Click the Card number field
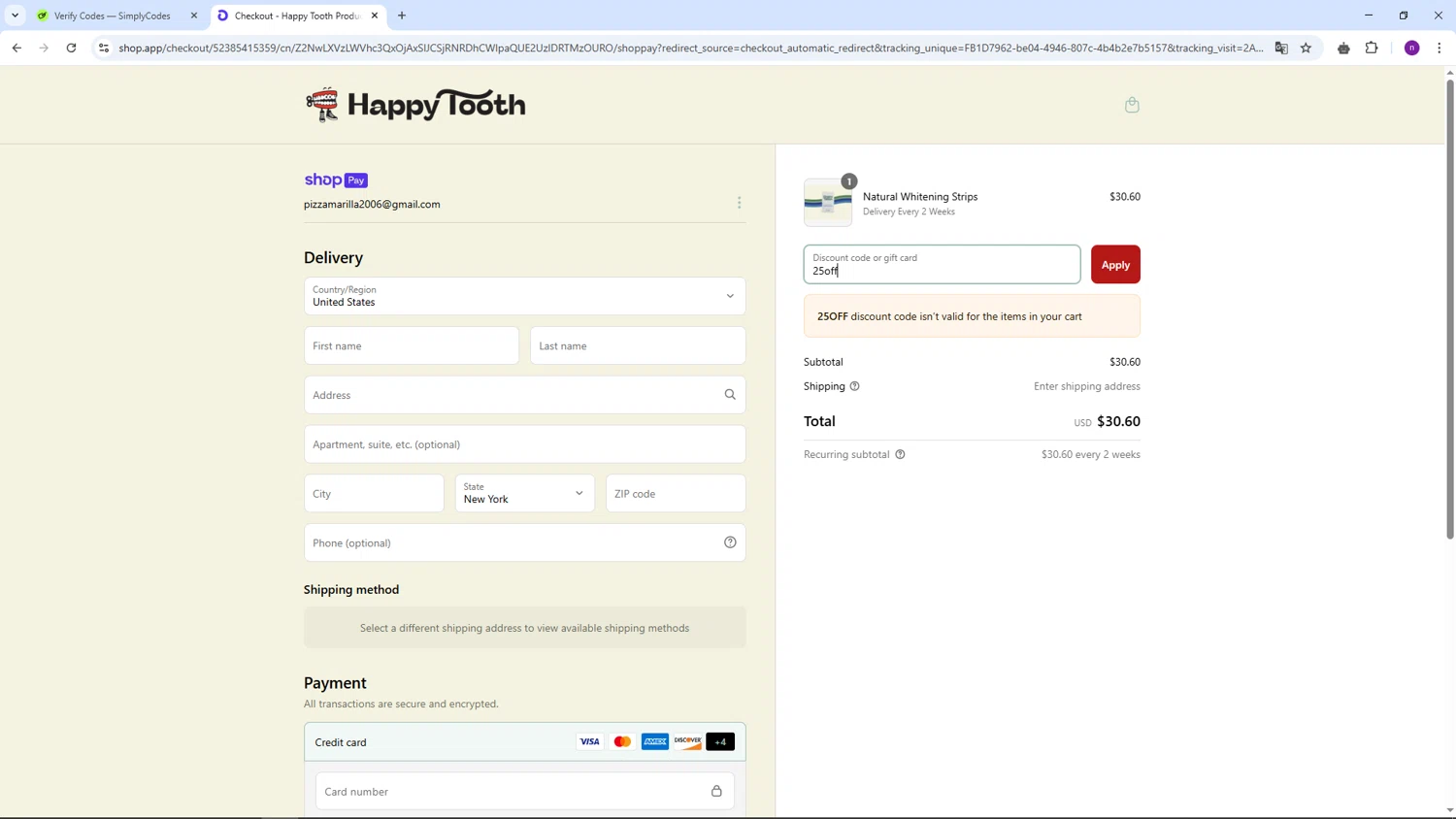1456x819 pixels. (x=525, y=792)
